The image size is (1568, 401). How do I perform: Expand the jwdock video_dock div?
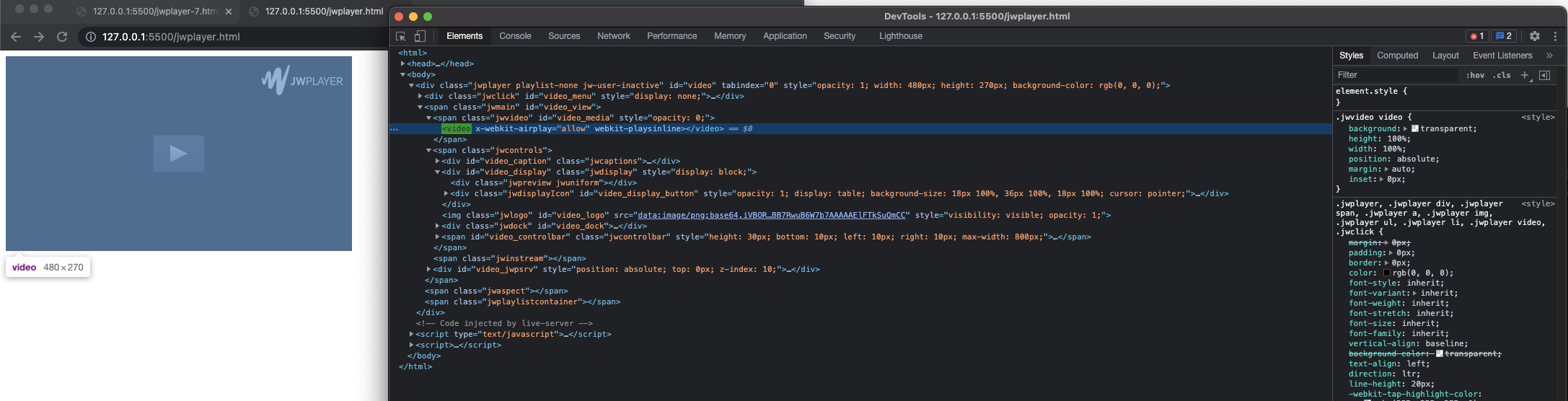coord(438,226)
